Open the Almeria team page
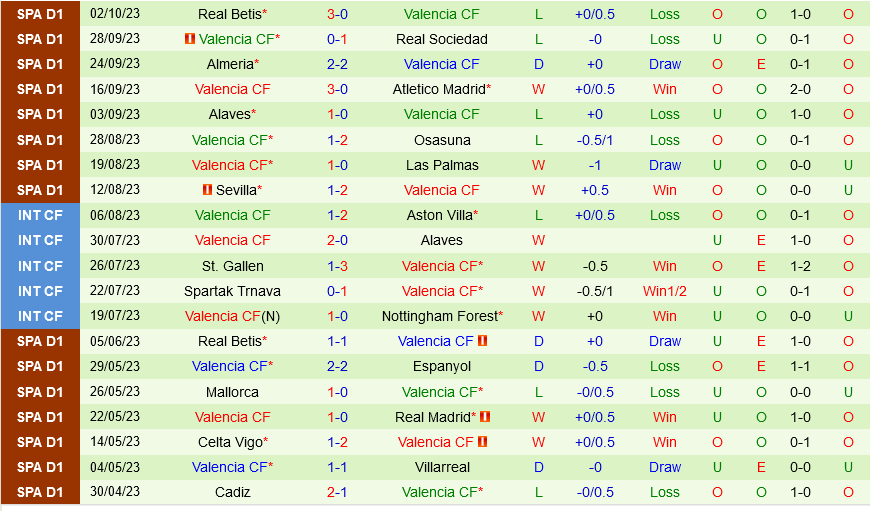Image resolution: width=870 pixels, height=511 pixels. tap(230, 64)
